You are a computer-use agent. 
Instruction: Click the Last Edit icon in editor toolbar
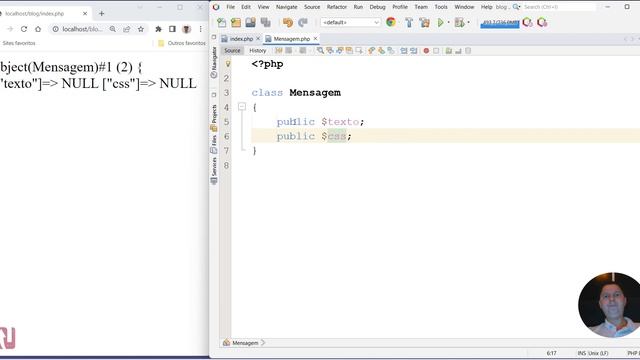[279, 51]
